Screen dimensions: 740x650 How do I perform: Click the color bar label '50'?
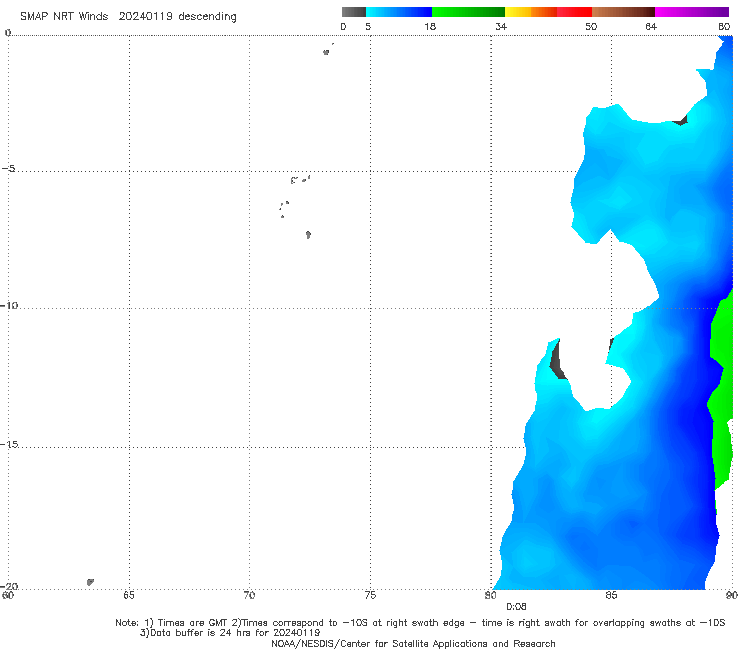pyautogui.click(x=591, y=26)
